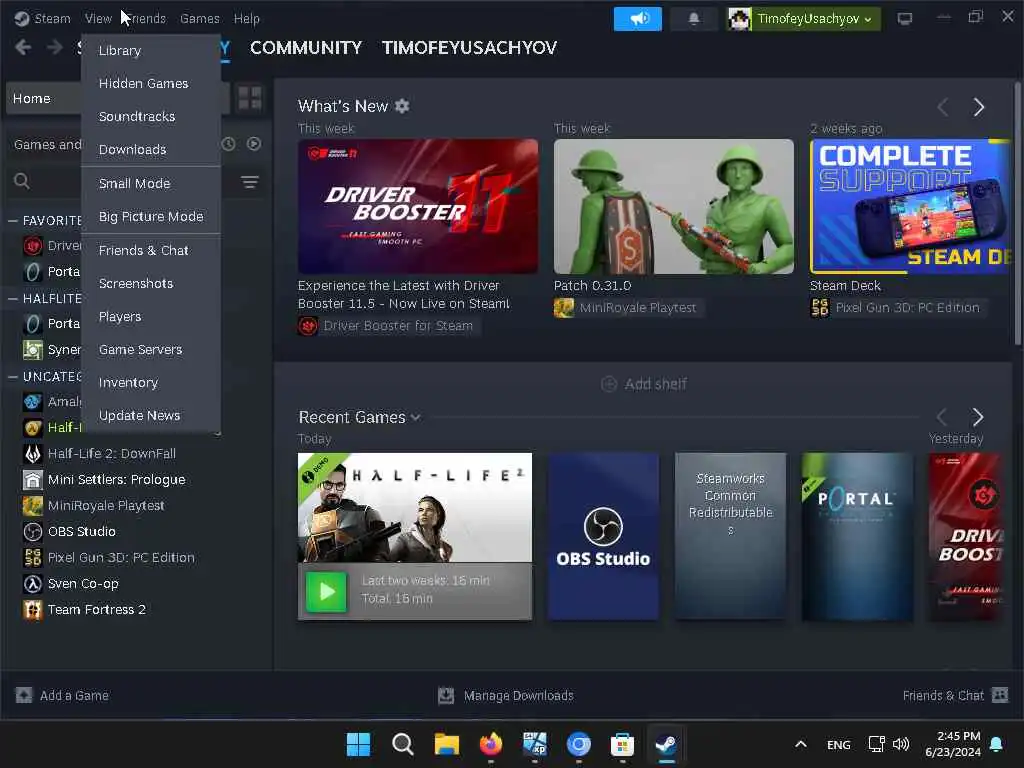The width and height of the screenshot is (1024, 768).
Task: Open the OBS Studio recent game card
Action: (x=603, y=536)
